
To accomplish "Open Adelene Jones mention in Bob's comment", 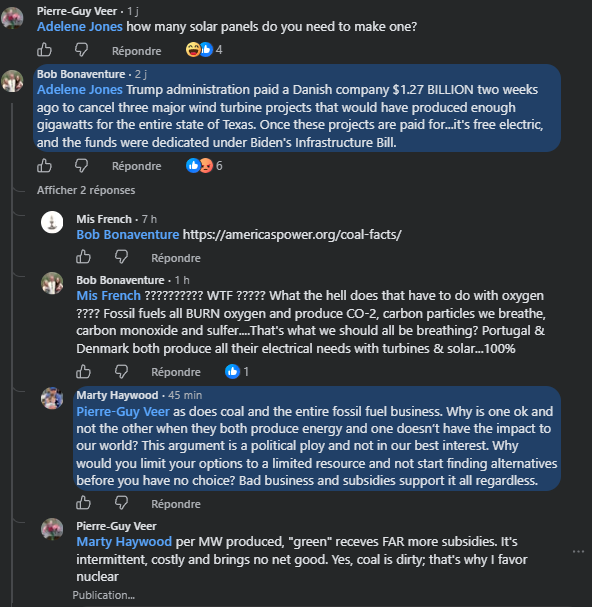I will (x=80, y=90).
